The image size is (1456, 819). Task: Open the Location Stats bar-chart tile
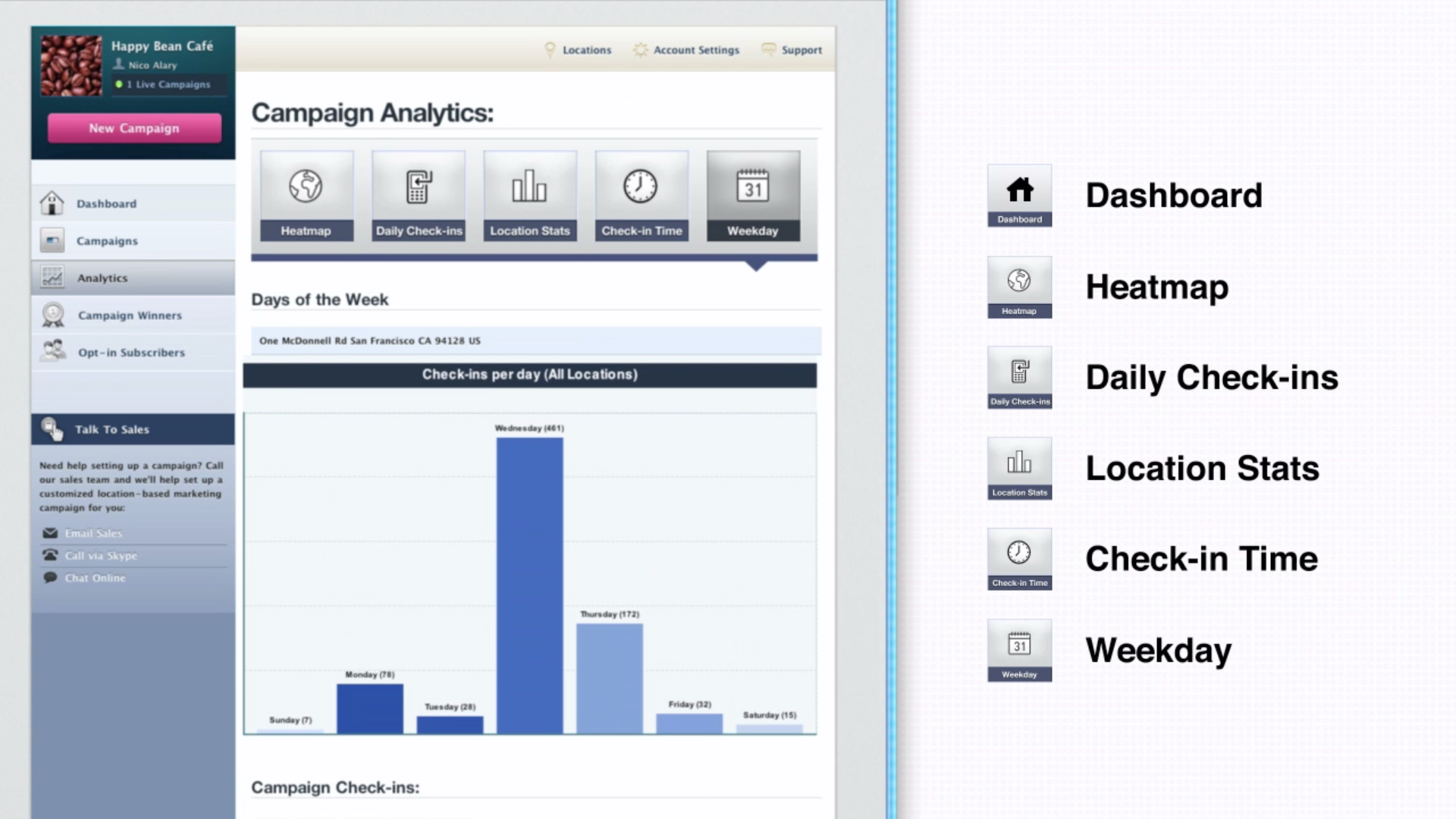(530, 196)
